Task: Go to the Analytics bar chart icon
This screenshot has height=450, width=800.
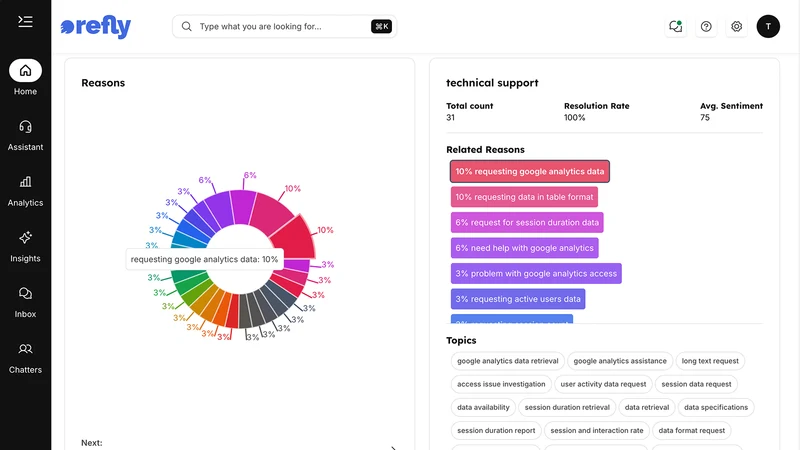Action: (25, 182)
